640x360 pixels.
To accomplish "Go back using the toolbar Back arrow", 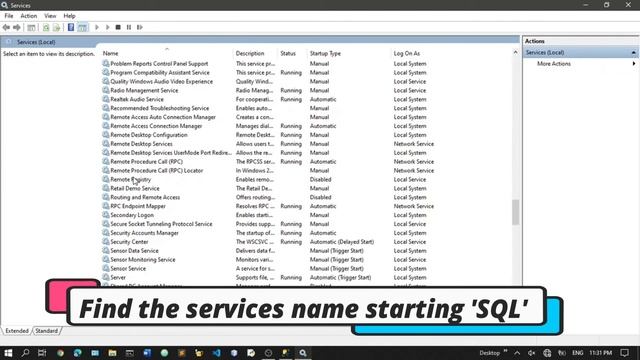I will click(6, 27).
